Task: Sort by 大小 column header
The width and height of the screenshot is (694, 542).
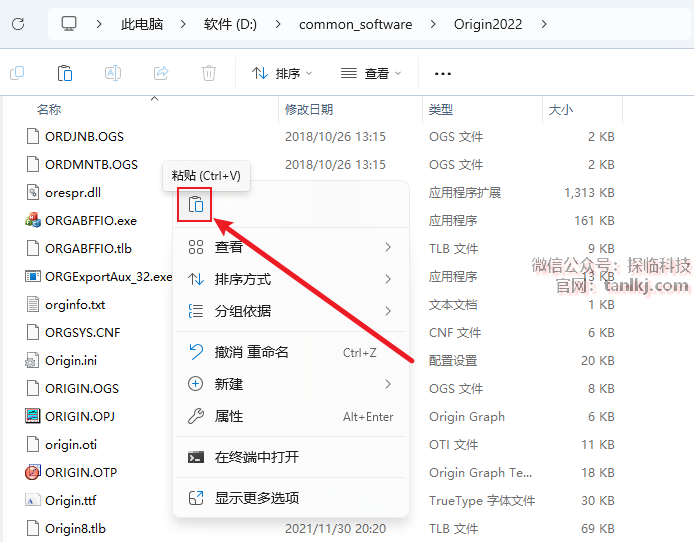Action: 560,109
